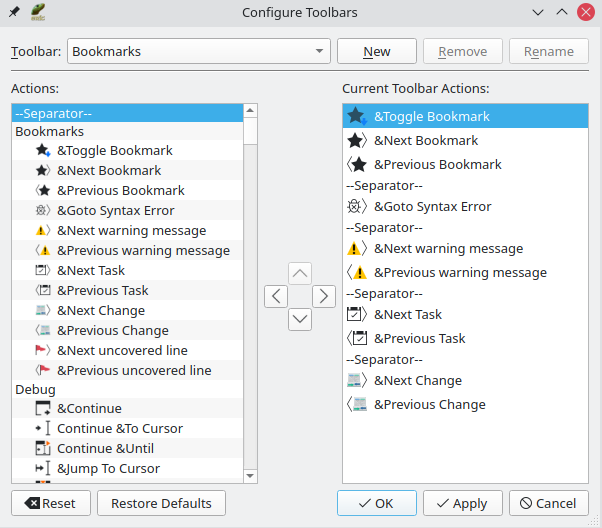Viewport: 602px width, 528px height.
Task: Cancel the Configure Toolbars dialog
Action: (x=549, y=503)
